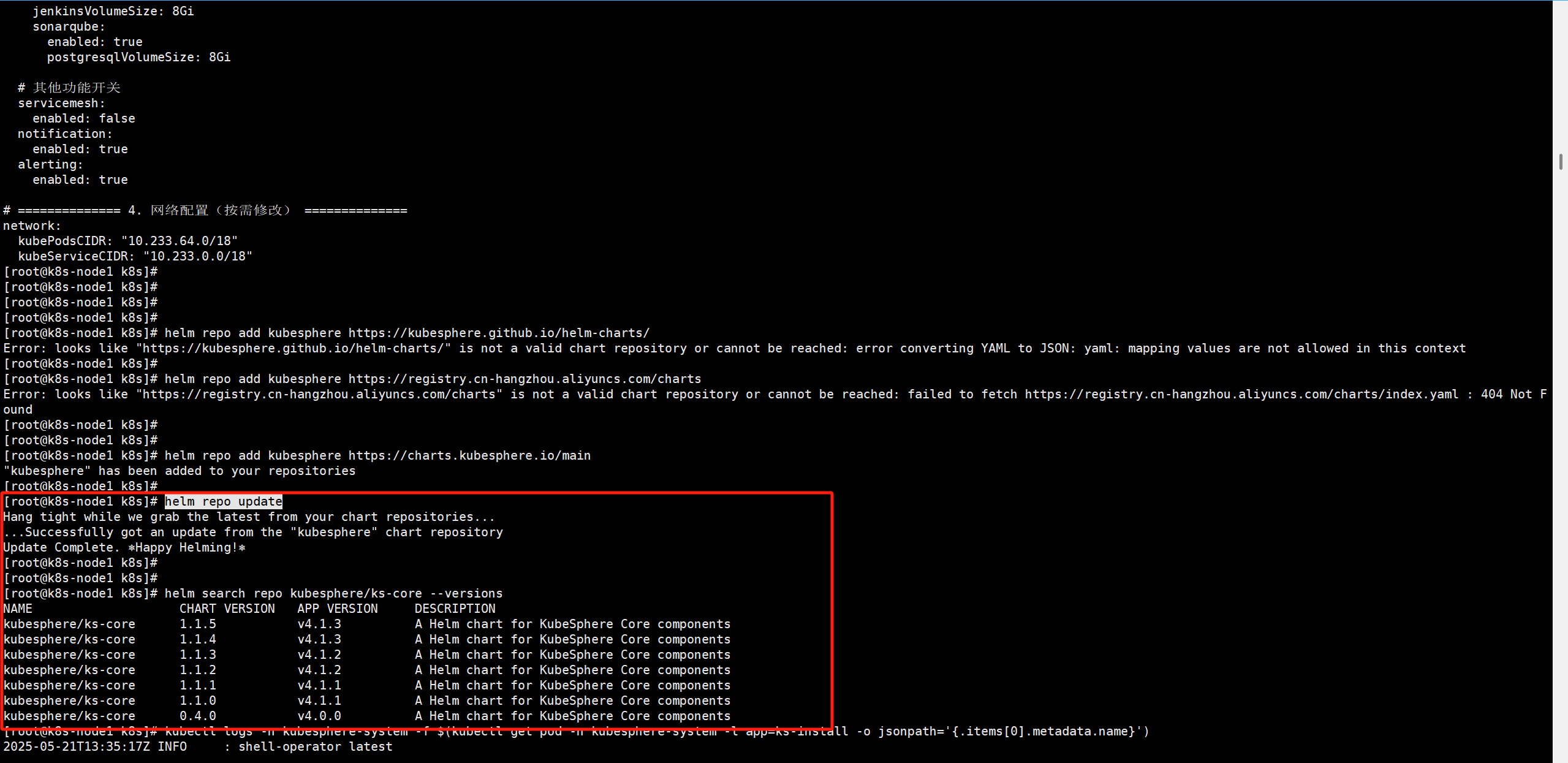Click the terminal vertical scrollbar thumb
1568x763 pixels.
point(1560,162)
